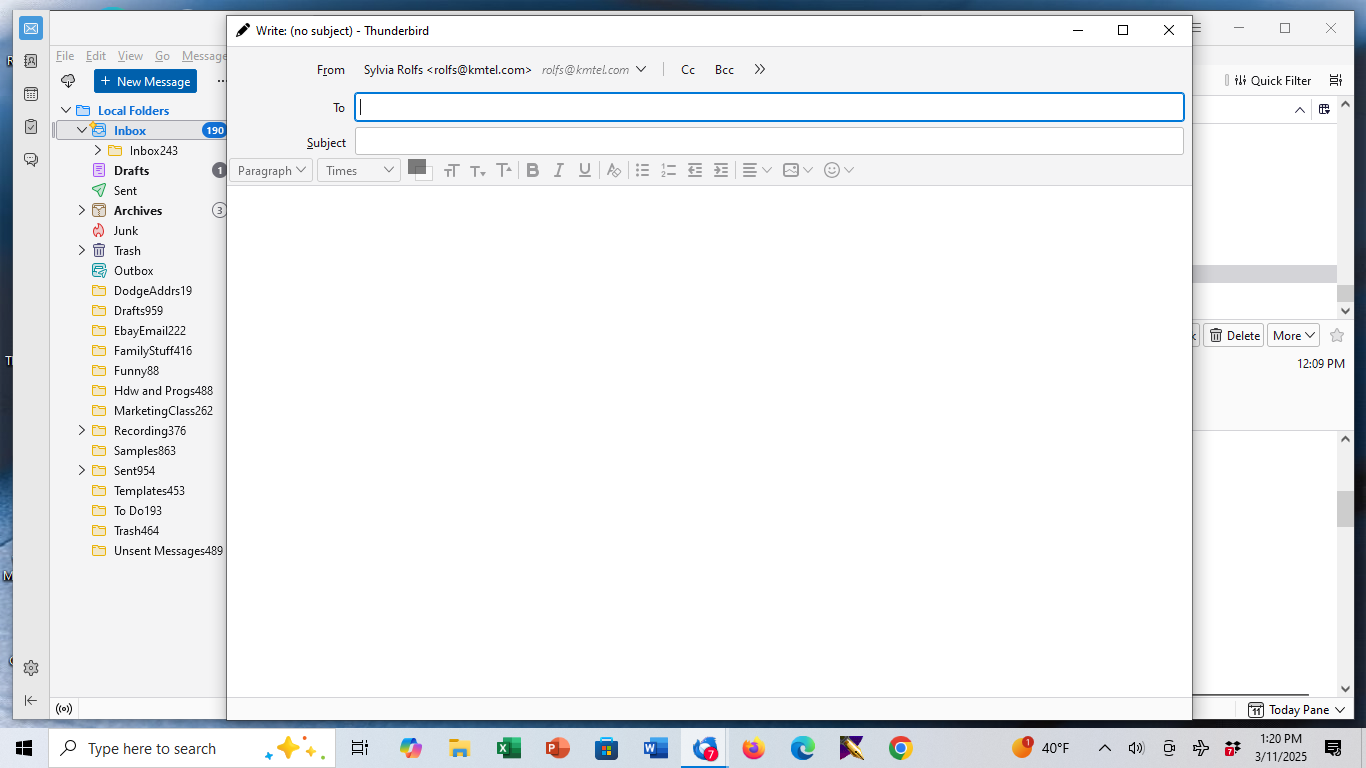Image resolution: width=1366 pixels, height=768 pixels.
Task: Open the insert image dropdown
Action: [797, 171]
